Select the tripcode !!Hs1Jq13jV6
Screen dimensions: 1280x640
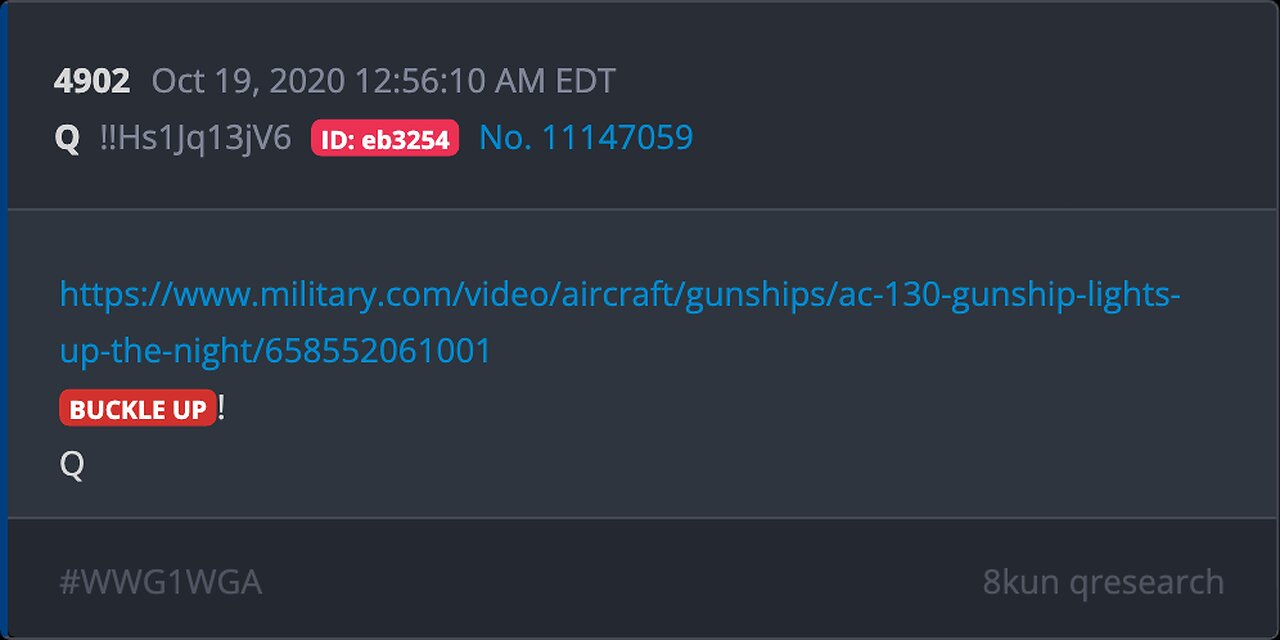pos(195,138)
